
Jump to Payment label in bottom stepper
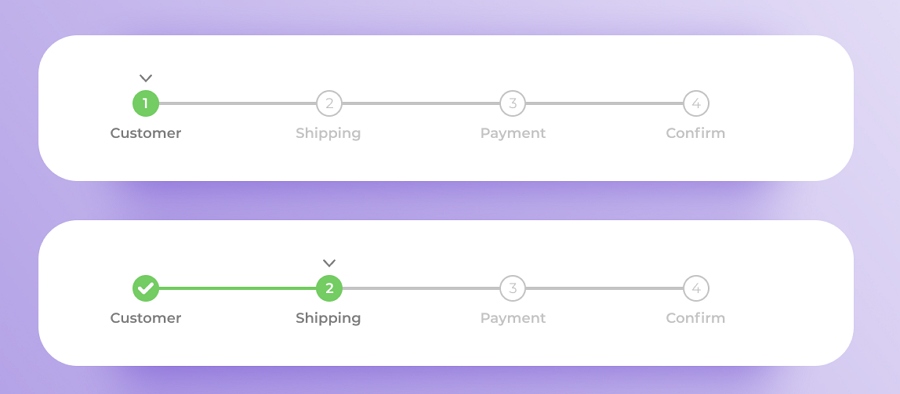(x=513, y=319)
